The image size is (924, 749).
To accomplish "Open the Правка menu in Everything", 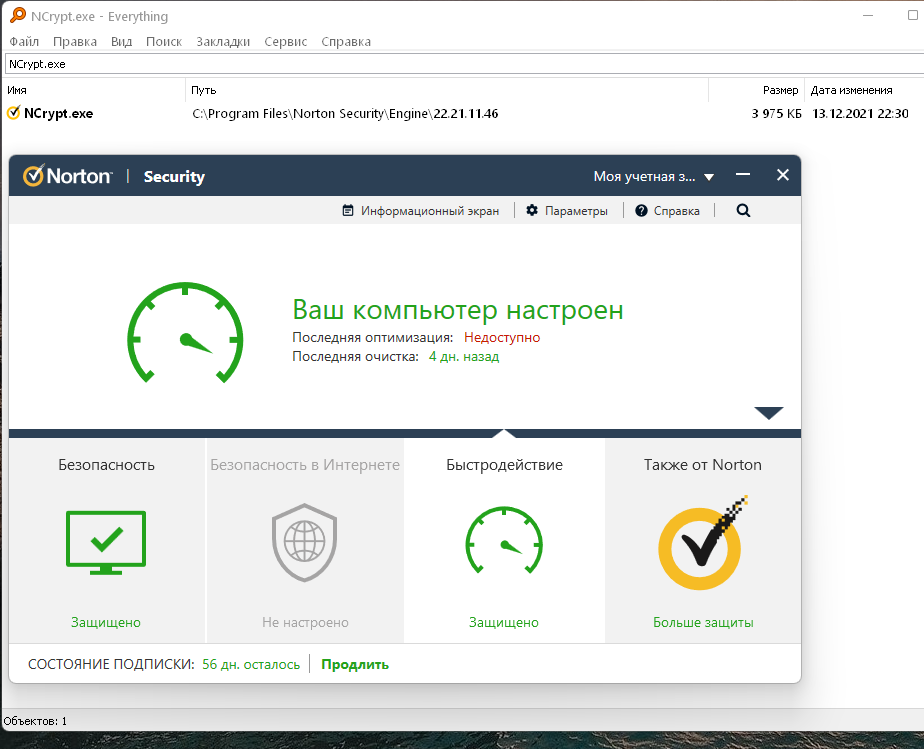I will [75, 41].
